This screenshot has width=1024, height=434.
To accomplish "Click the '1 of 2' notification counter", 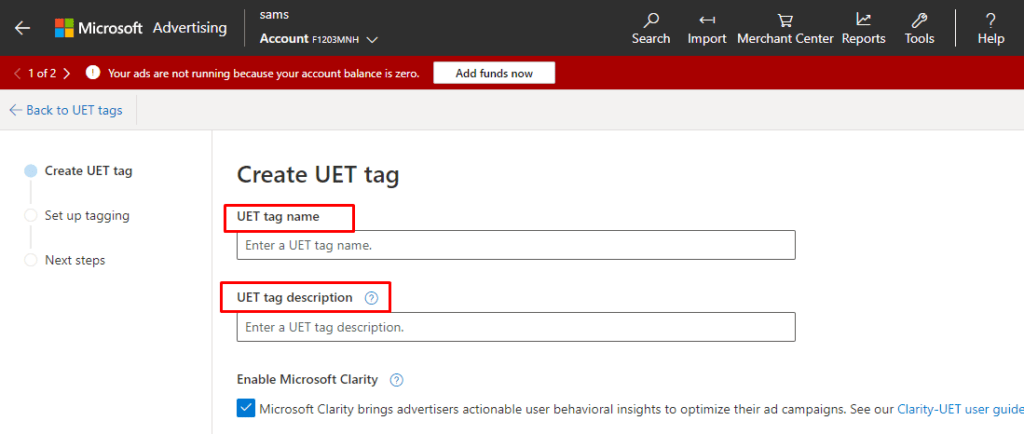I will [42, 73].
